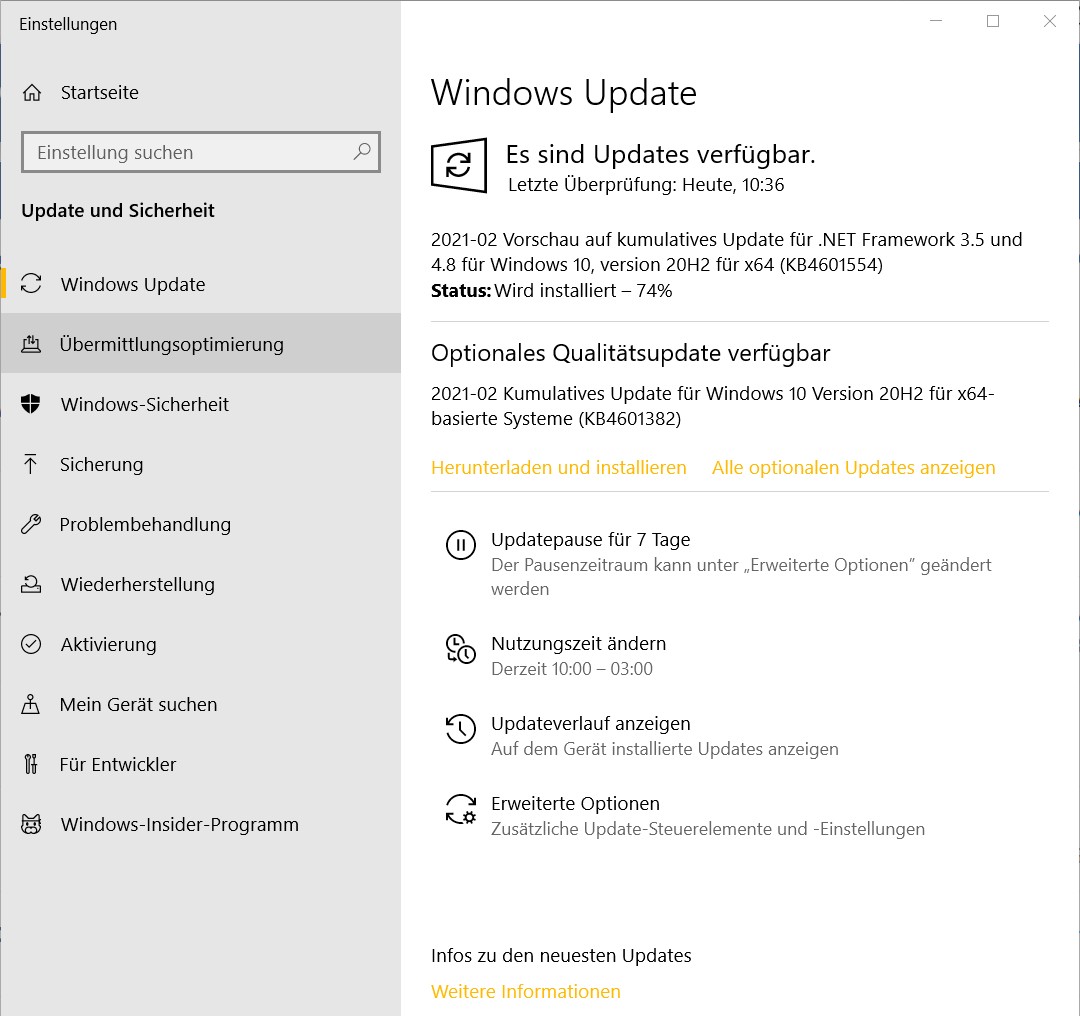Open Mein Gerät suchen settings
The width and height of the screenshot is (1080, 1016).
200,704
